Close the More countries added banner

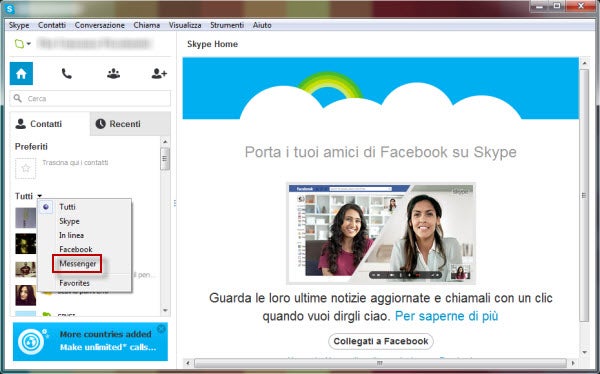click(x=162, y=329)
